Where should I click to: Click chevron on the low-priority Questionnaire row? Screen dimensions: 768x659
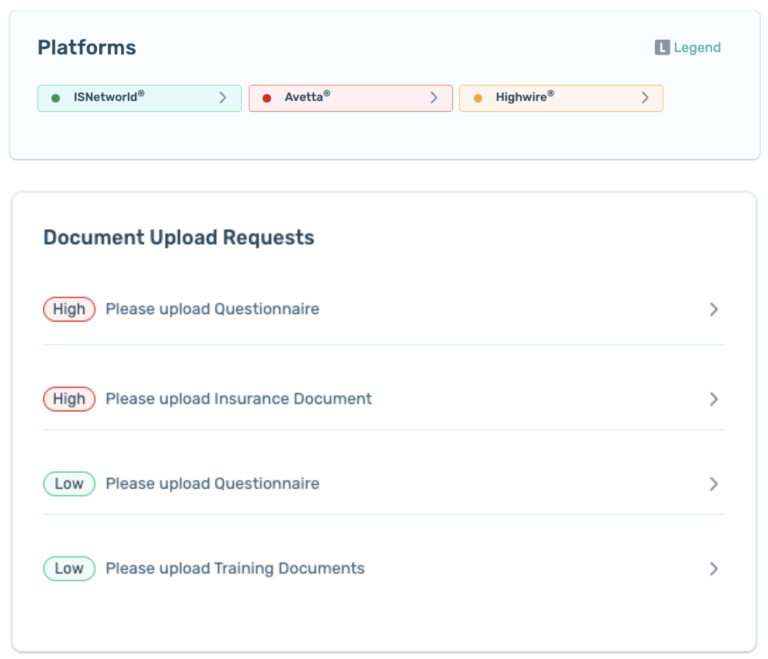[714, 484]
